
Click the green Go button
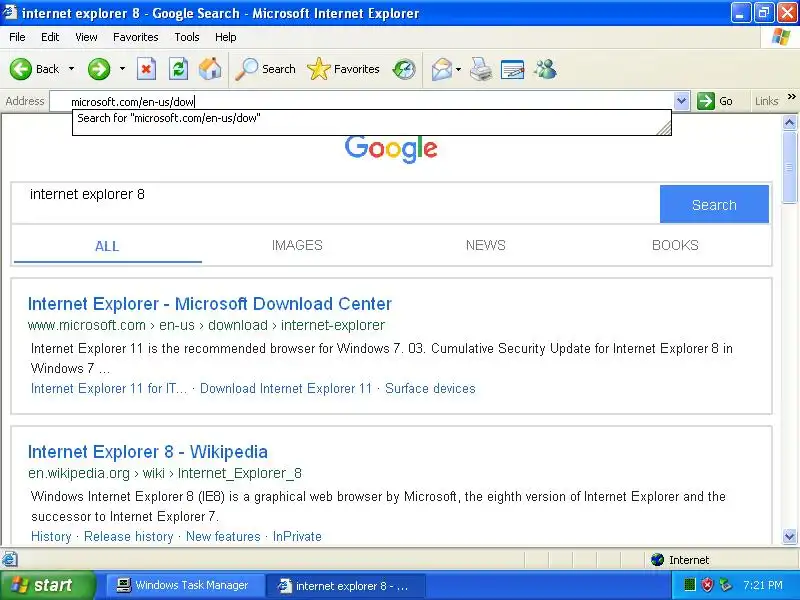pyautogui.click(x=715, y=101)
